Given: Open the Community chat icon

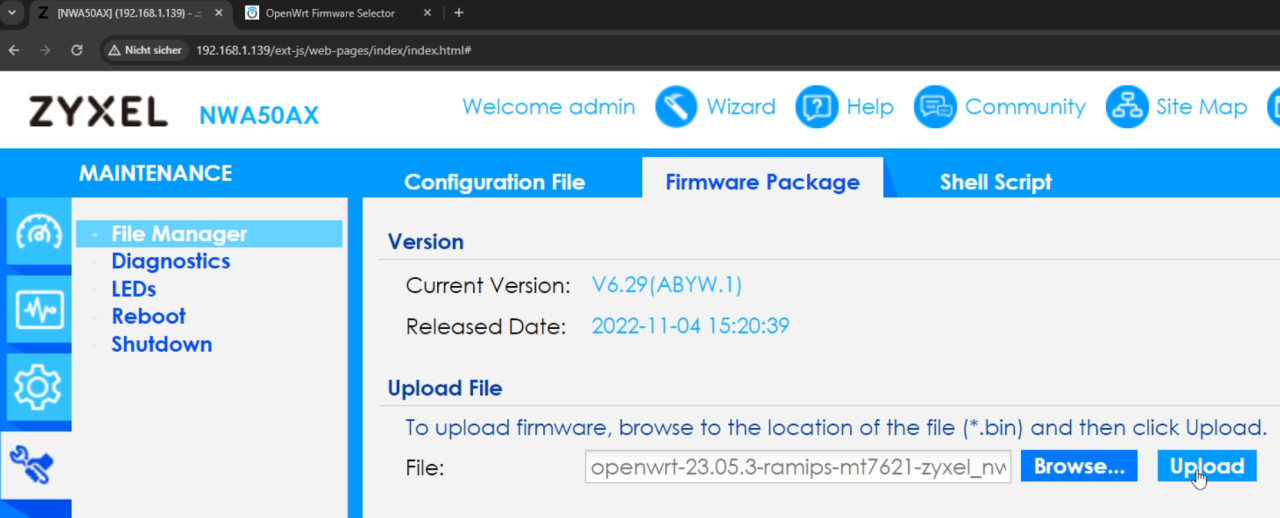Looking at the screenshot, I should tap(935, 107).
